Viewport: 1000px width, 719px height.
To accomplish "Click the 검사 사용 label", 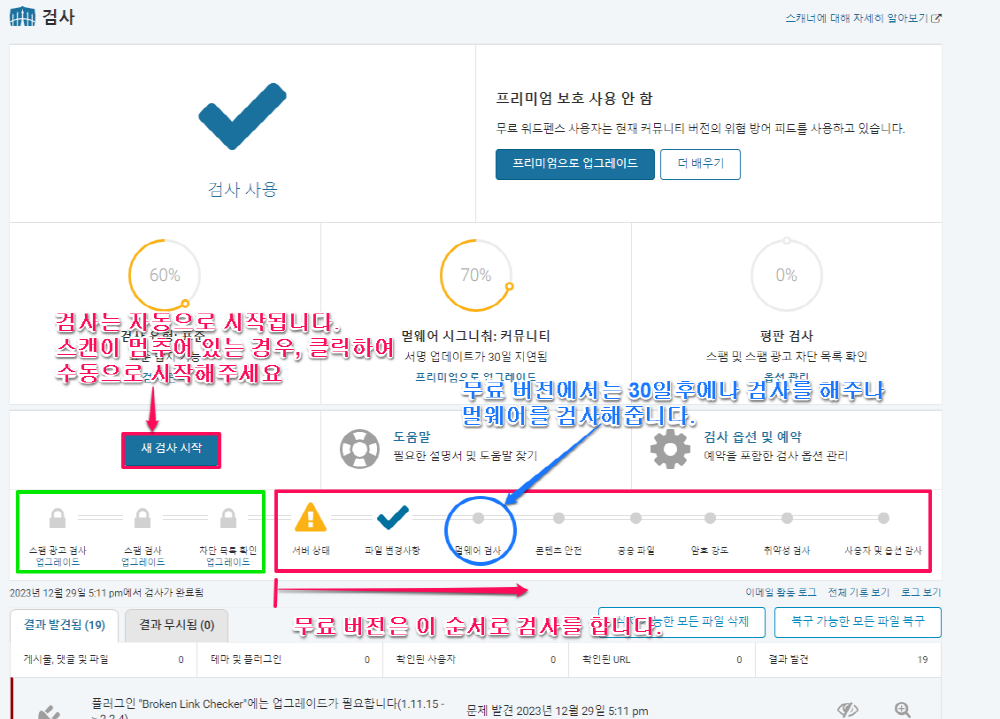I will [242, 189].
